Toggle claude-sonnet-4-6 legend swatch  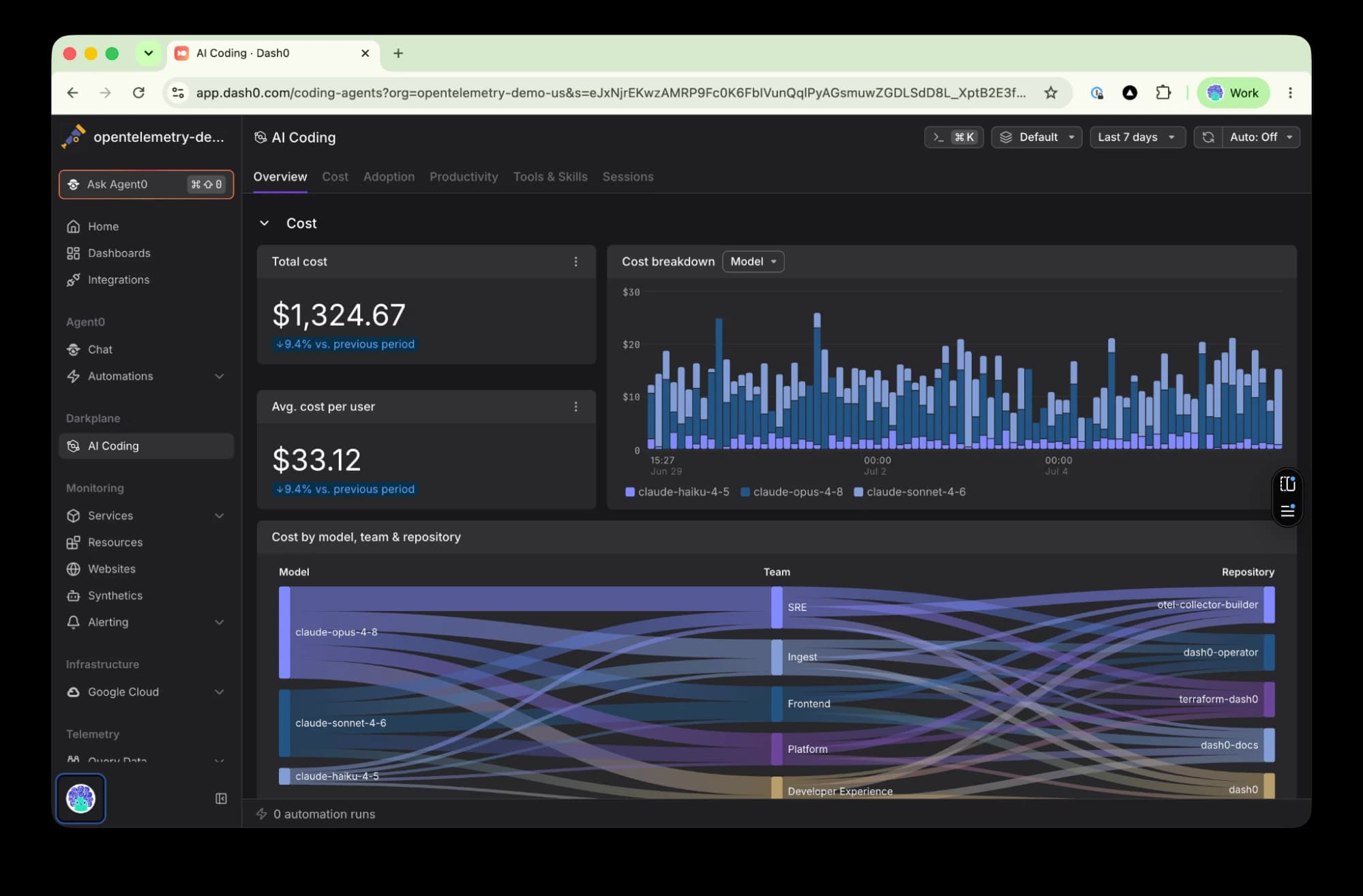(858, 492)
